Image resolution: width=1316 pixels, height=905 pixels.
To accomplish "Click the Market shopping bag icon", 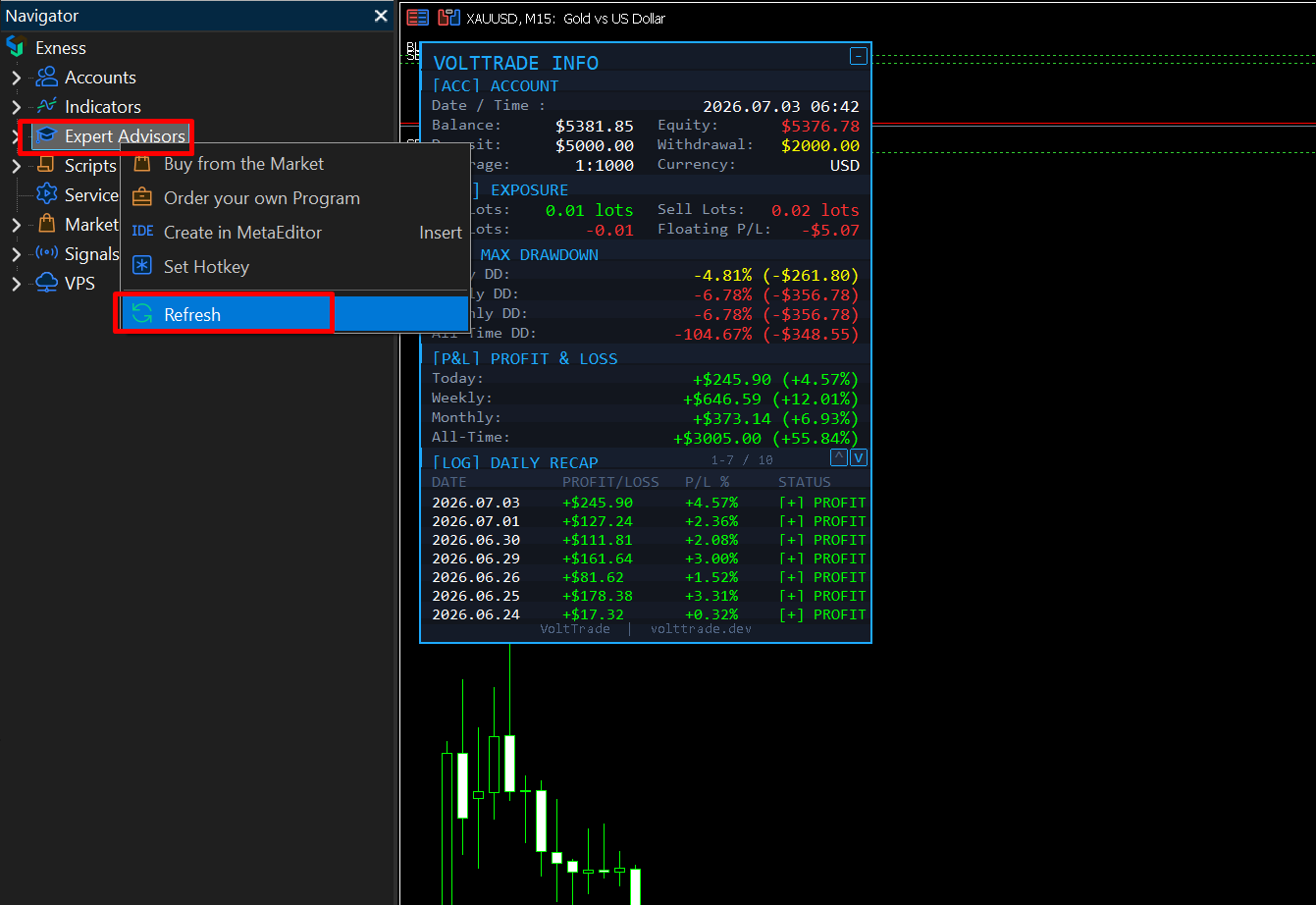I will [46, 224].
